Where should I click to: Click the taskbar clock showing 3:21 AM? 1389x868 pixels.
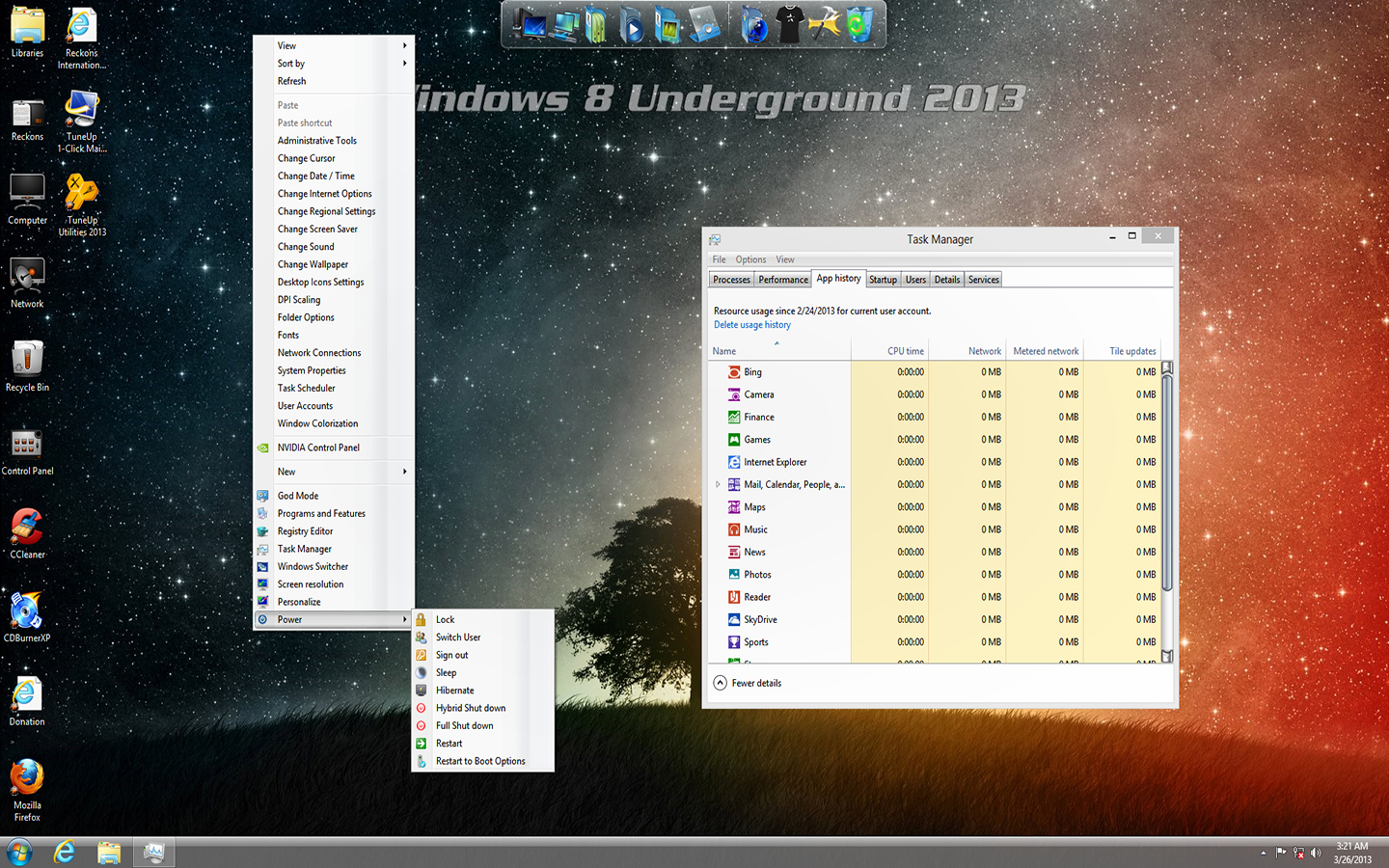click(1351, 853)
